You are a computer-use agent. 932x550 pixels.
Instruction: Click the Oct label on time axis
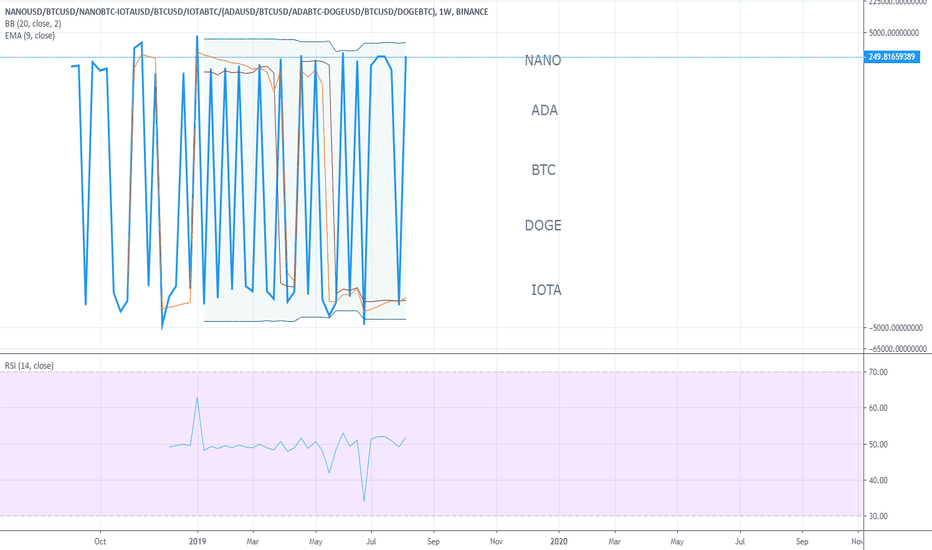coord(100,541)
